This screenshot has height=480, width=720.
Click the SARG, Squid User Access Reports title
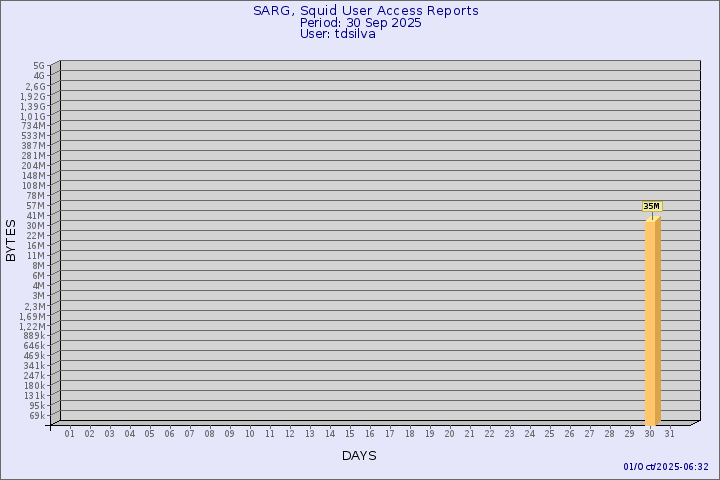tap(365, 11)
